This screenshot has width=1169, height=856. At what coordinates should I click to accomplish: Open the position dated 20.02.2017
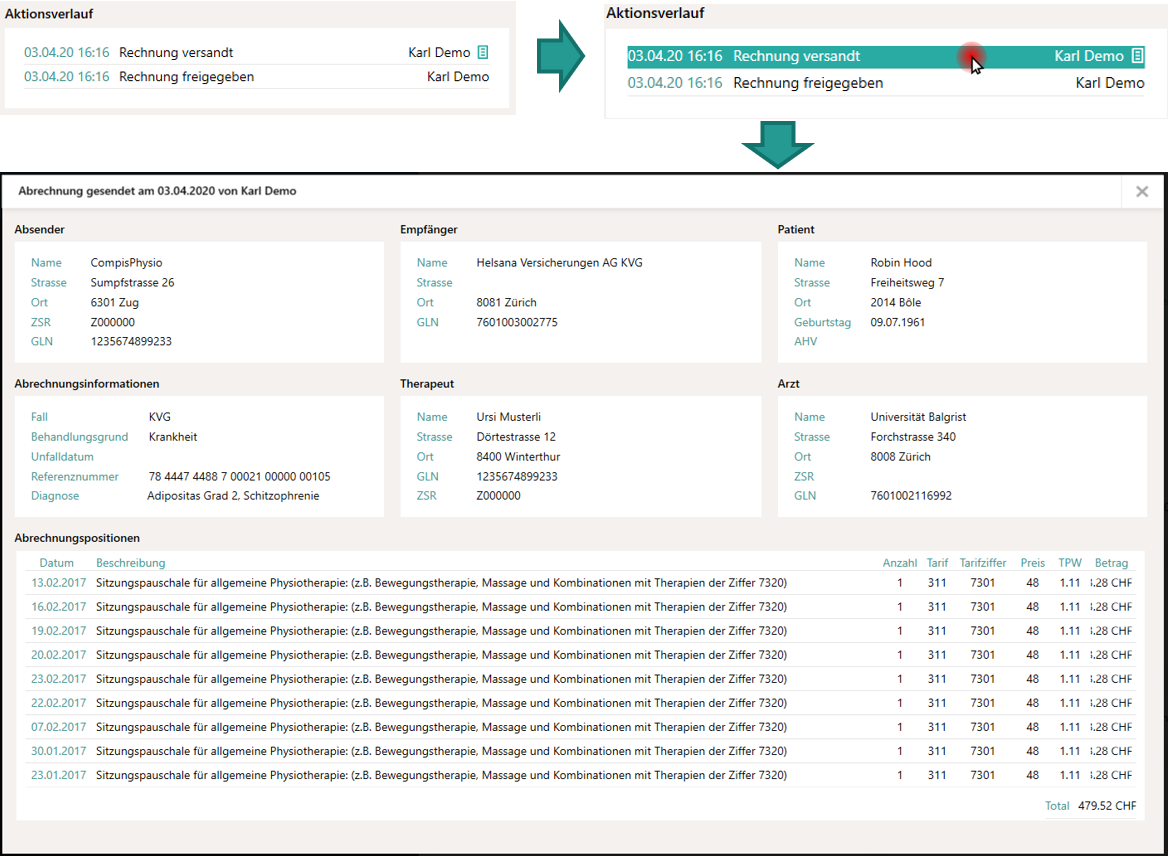tap(59, 655)
